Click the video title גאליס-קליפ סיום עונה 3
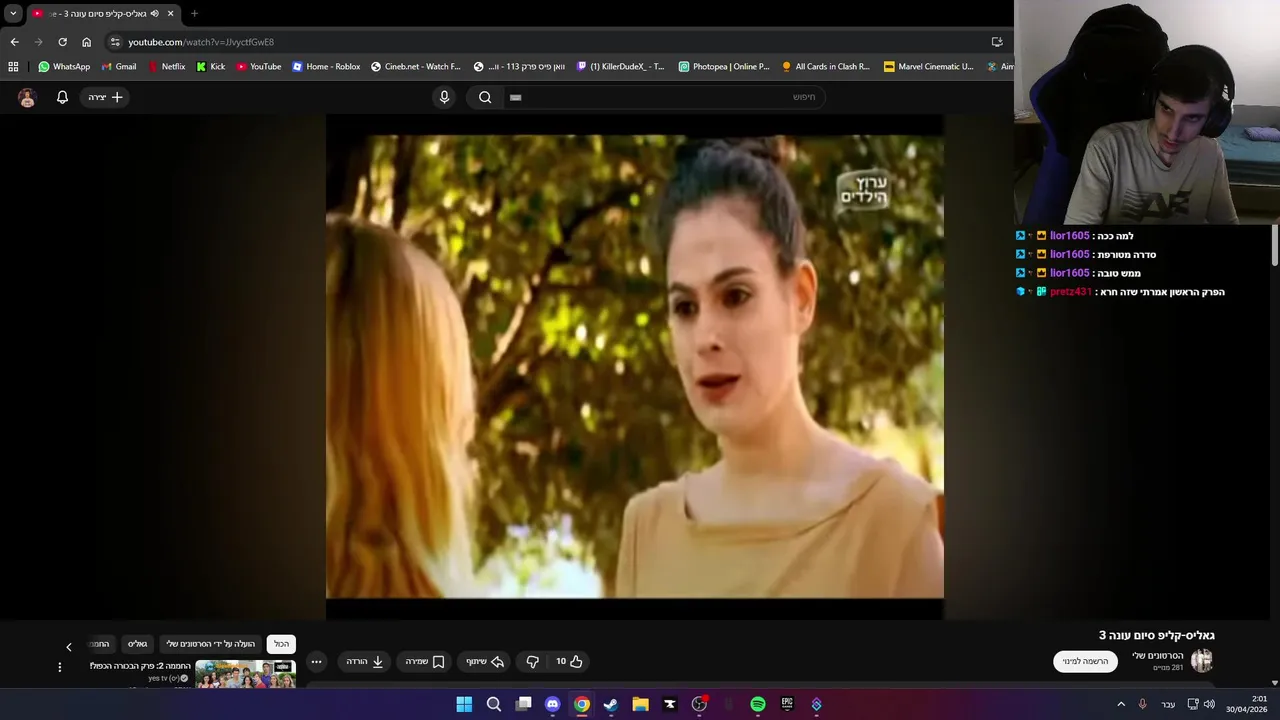The width and height of the screenshot is (1280, 720). (1156, 635)
